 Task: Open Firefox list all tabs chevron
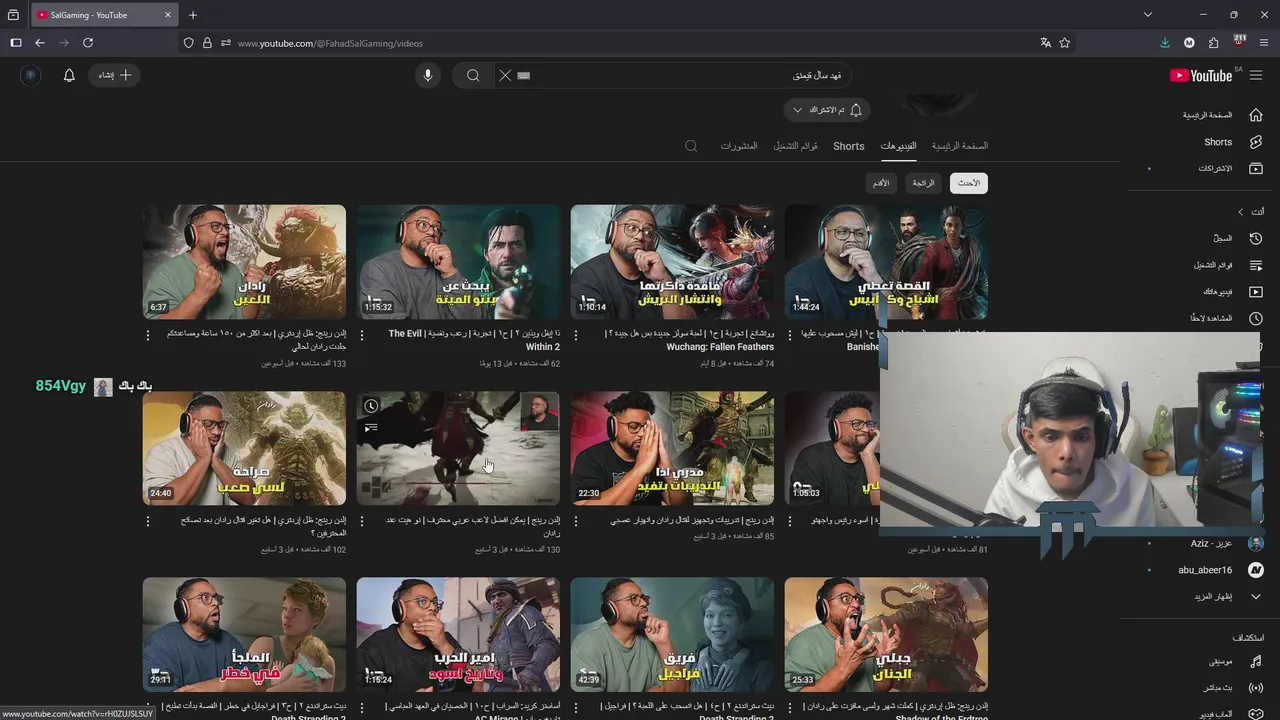point(1148,15)
